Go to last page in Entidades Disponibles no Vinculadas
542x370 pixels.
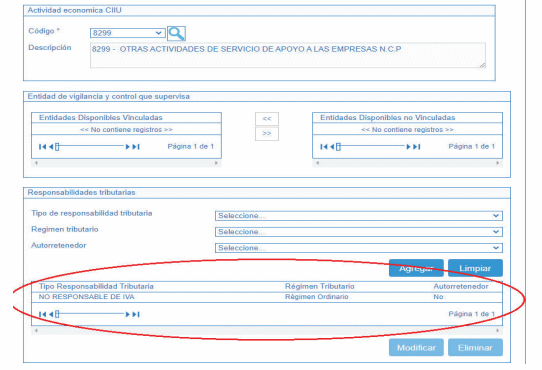(x=417, y=147)
